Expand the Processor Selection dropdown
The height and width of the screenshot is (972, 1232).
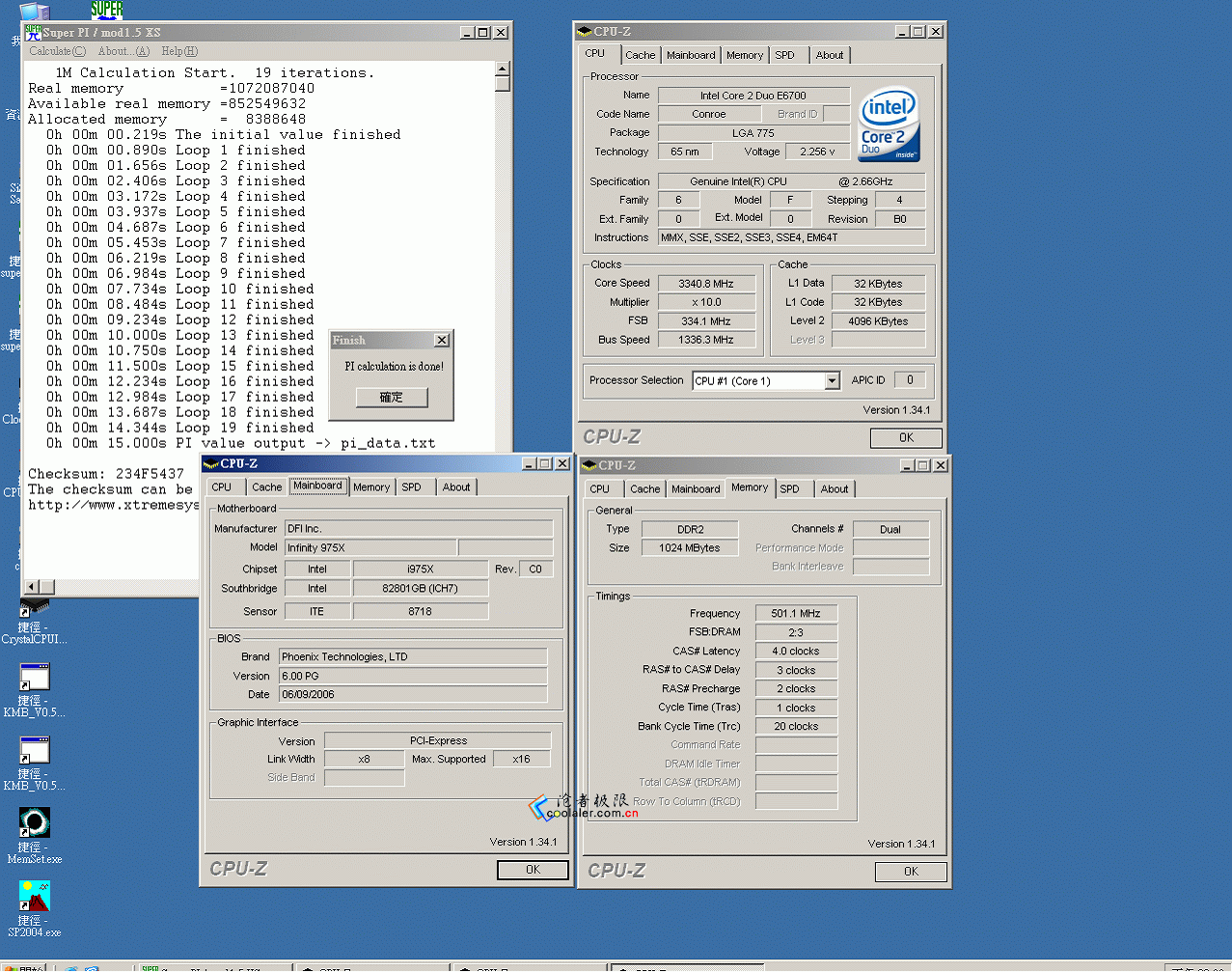pos(832,381)
